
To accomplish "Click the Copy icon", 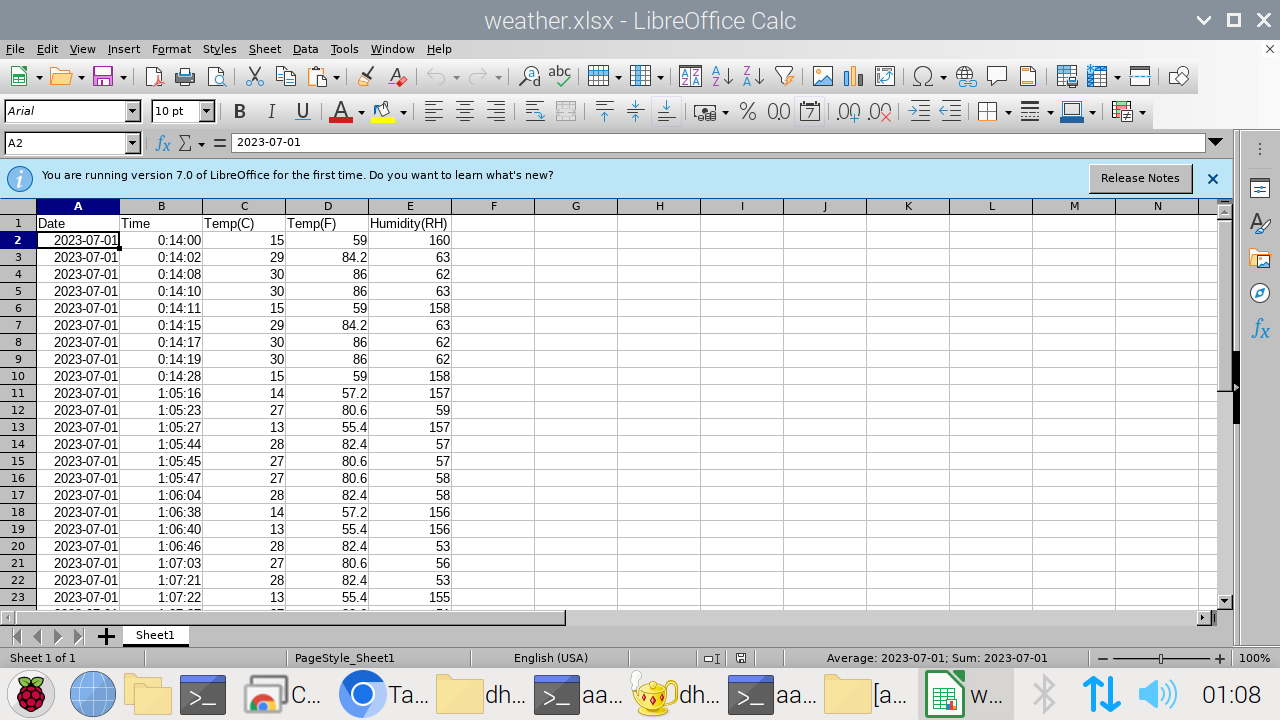I will click(x=285, y=77).
